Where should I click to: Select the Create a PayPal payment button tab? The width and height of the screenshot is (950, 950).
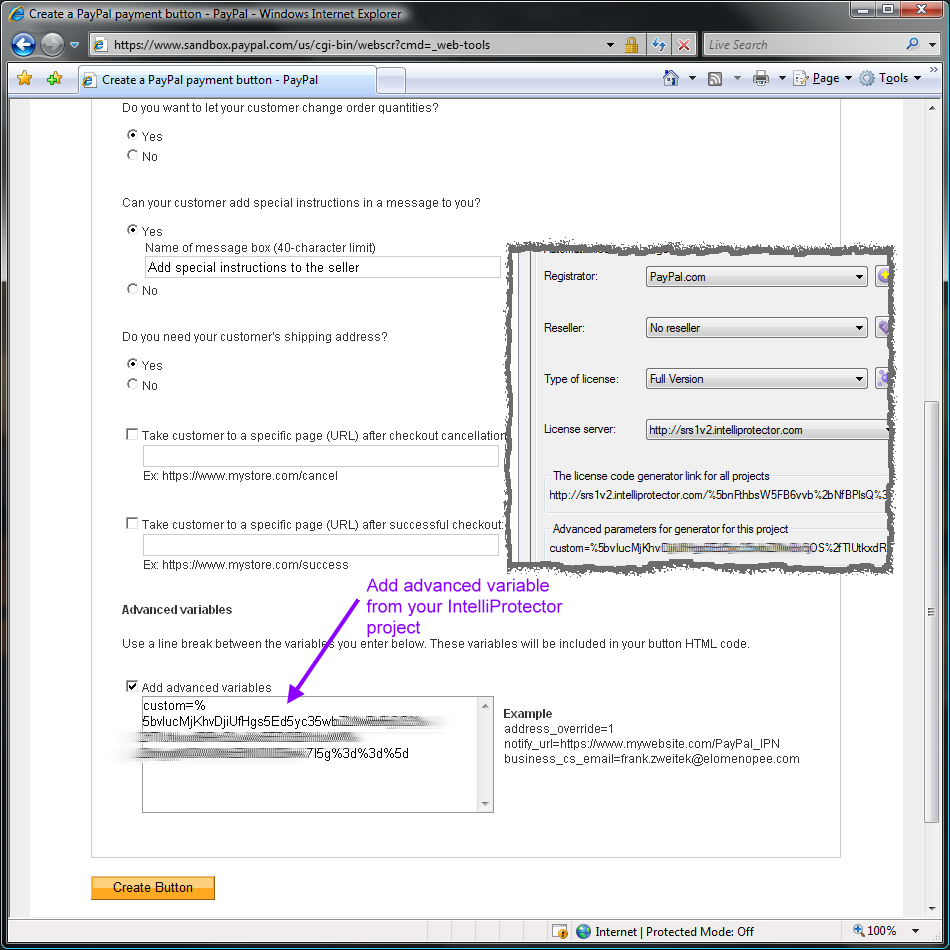pos(227,80)
